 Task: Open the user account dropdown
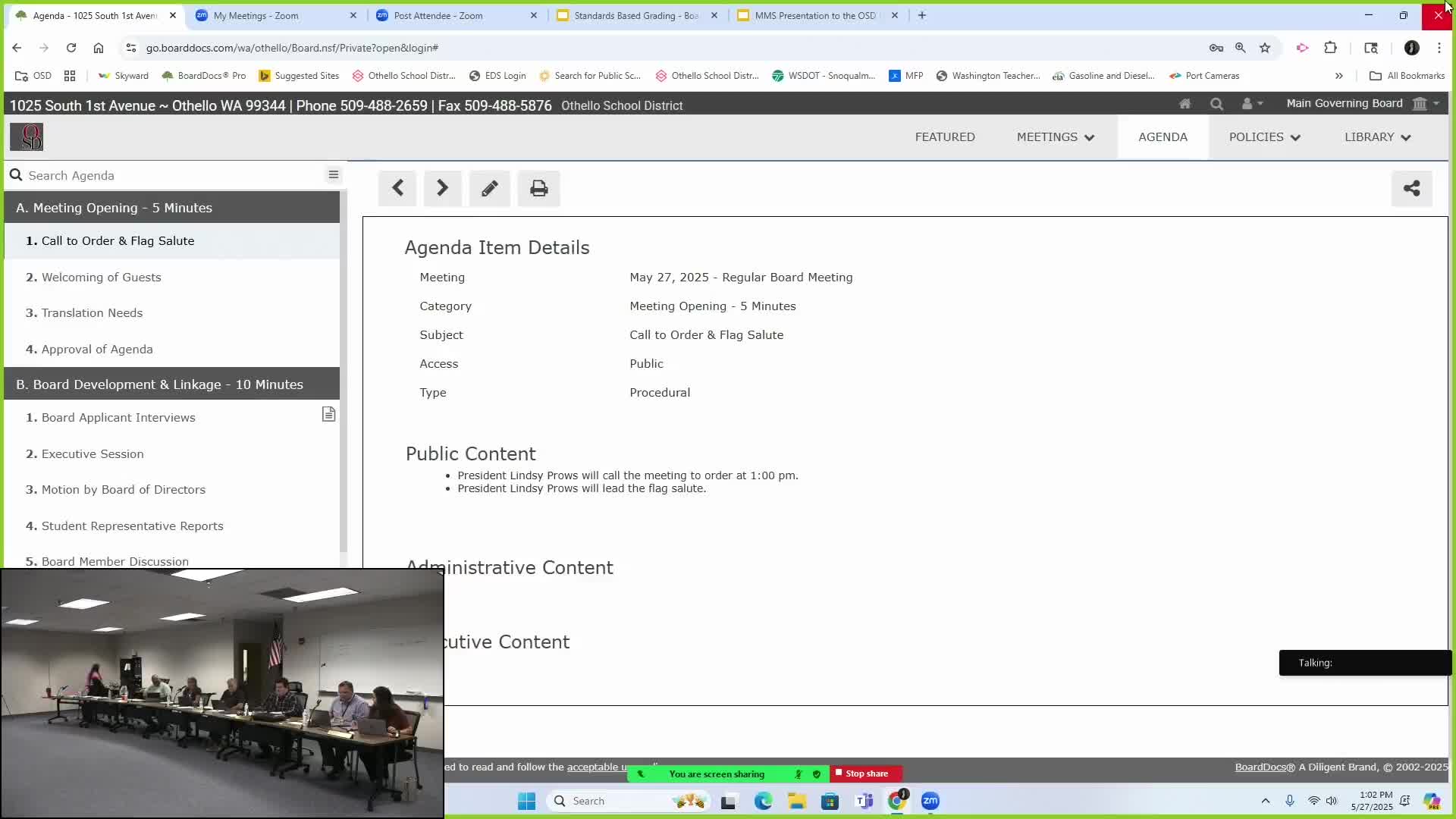pos(1251,104)
